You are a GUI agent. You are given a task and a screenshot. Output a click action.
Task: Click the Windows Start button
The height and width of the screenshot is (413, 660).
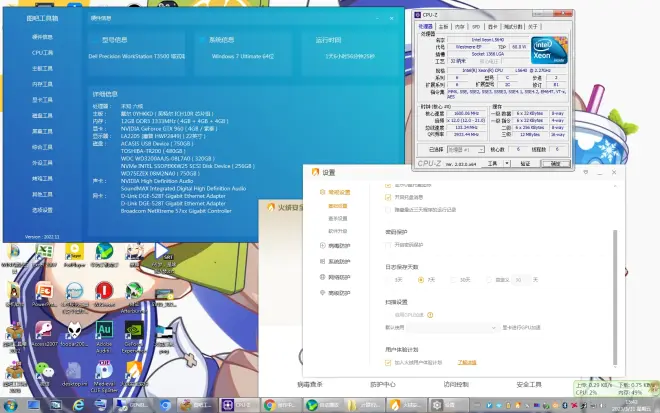tap(12, 405)
